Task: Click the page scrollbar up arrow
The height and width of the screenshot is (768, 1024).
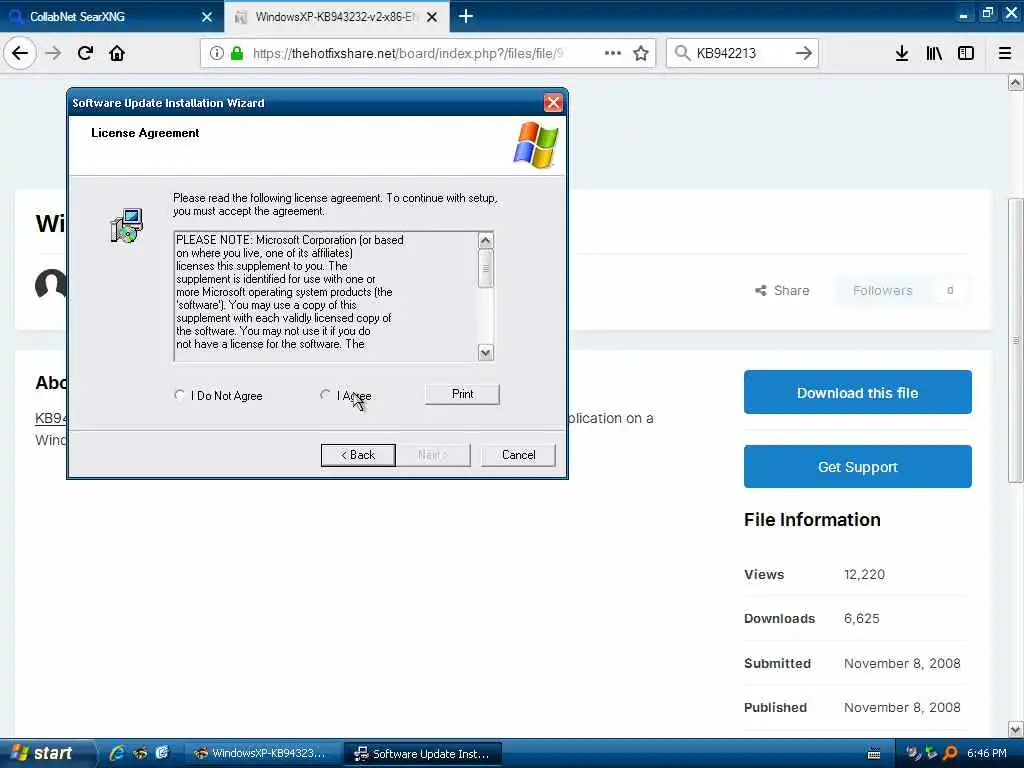Action: pos(1015,83)
